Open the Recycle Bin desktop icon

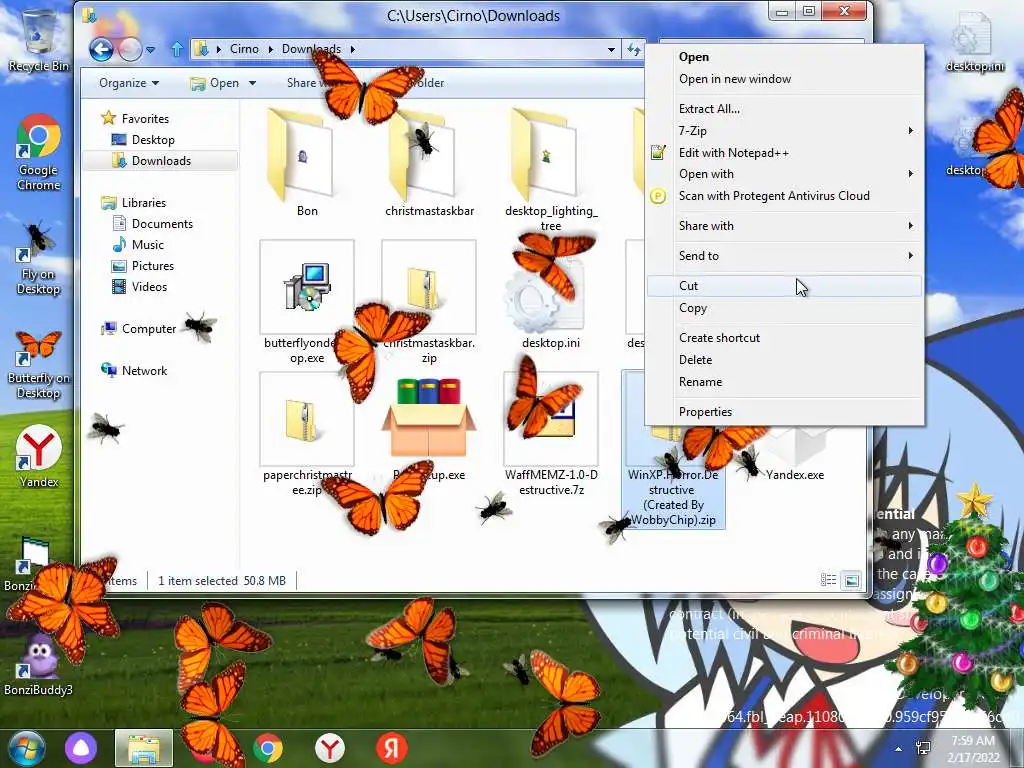pos(38,40)
